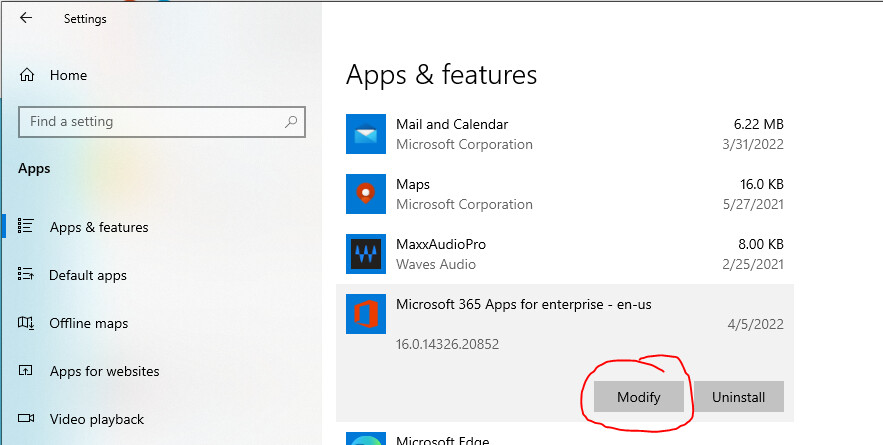Select Apps & features in sidebar
The image size is (883, 445).
point(99,228)
